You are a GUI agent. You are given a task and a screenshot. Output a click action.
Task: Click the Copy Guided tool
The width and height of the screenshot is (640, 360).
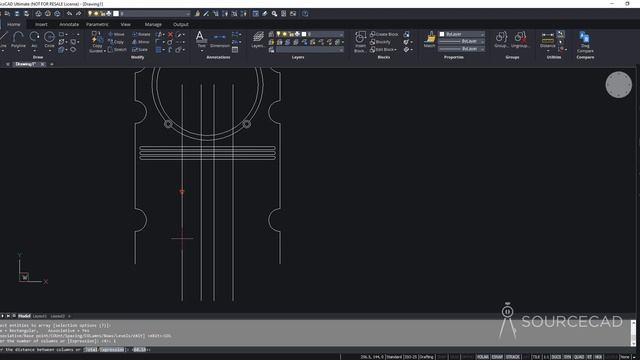point(97,42)
